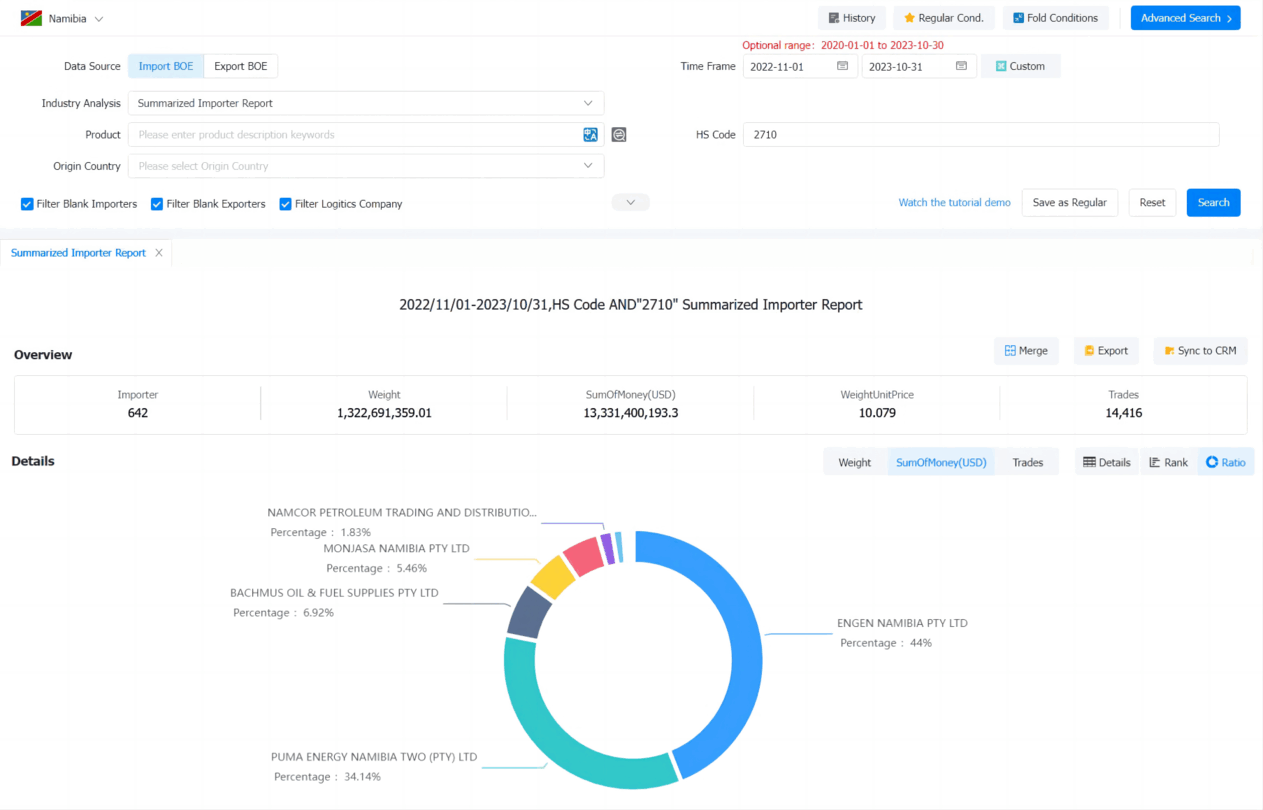Viewport: 1263px width, 810px height.
Task: Run the Search
Action: (1213, 202)
